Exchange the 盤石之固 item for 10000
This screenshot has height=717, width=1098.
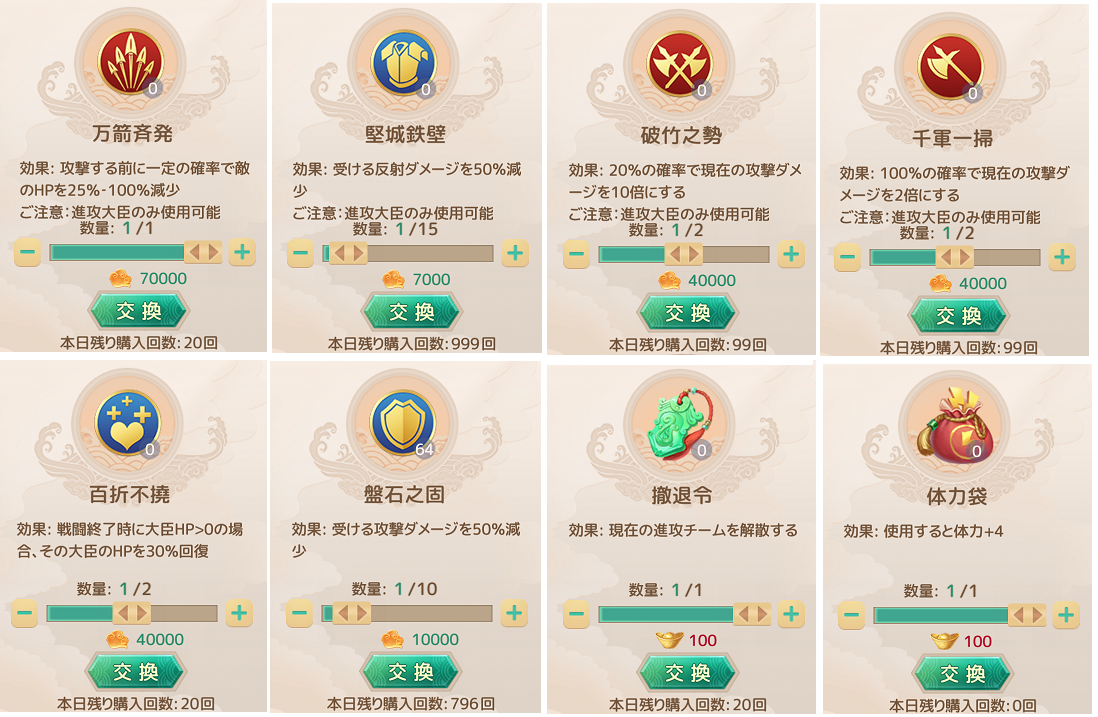[x=411, y=672]
